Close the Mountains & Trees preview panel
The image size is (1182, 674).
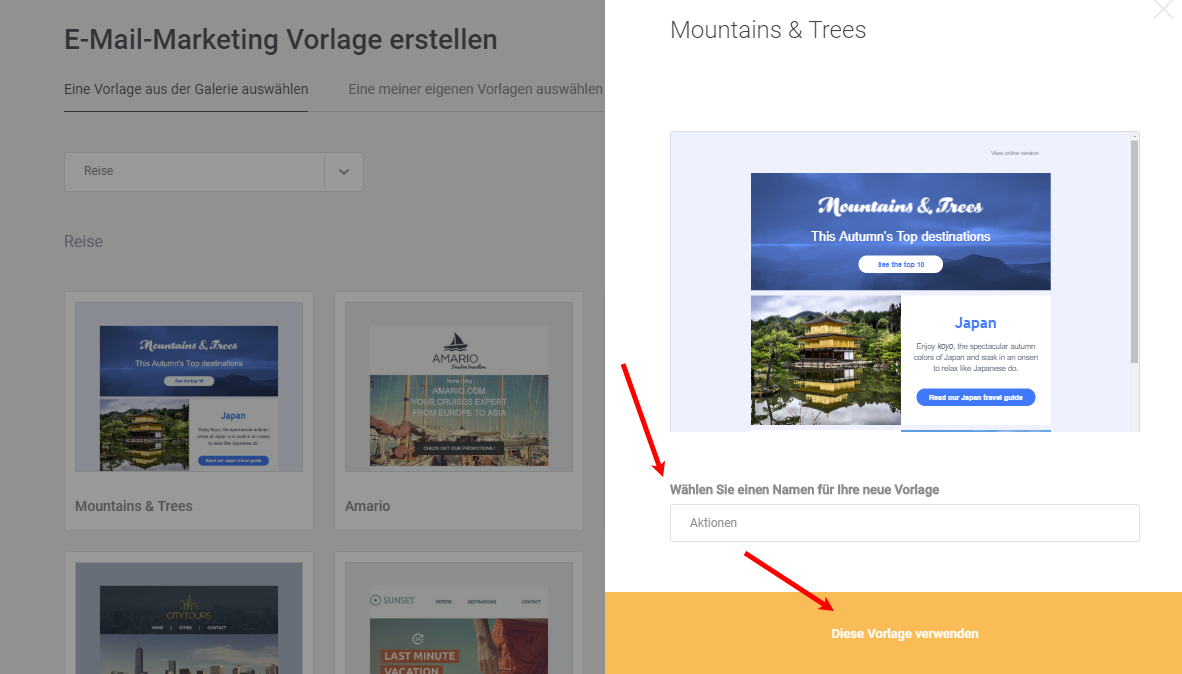(1163, 9)
